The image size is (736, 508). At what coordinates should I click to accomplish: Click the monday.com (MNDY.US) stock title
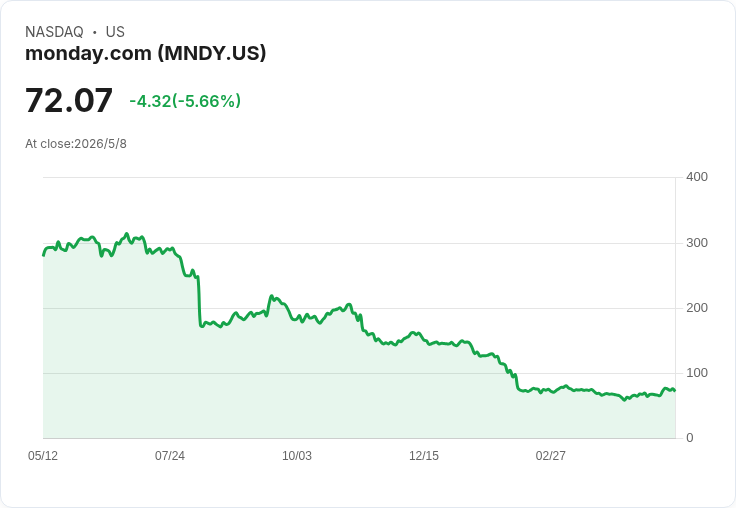[x=146, y=53]
